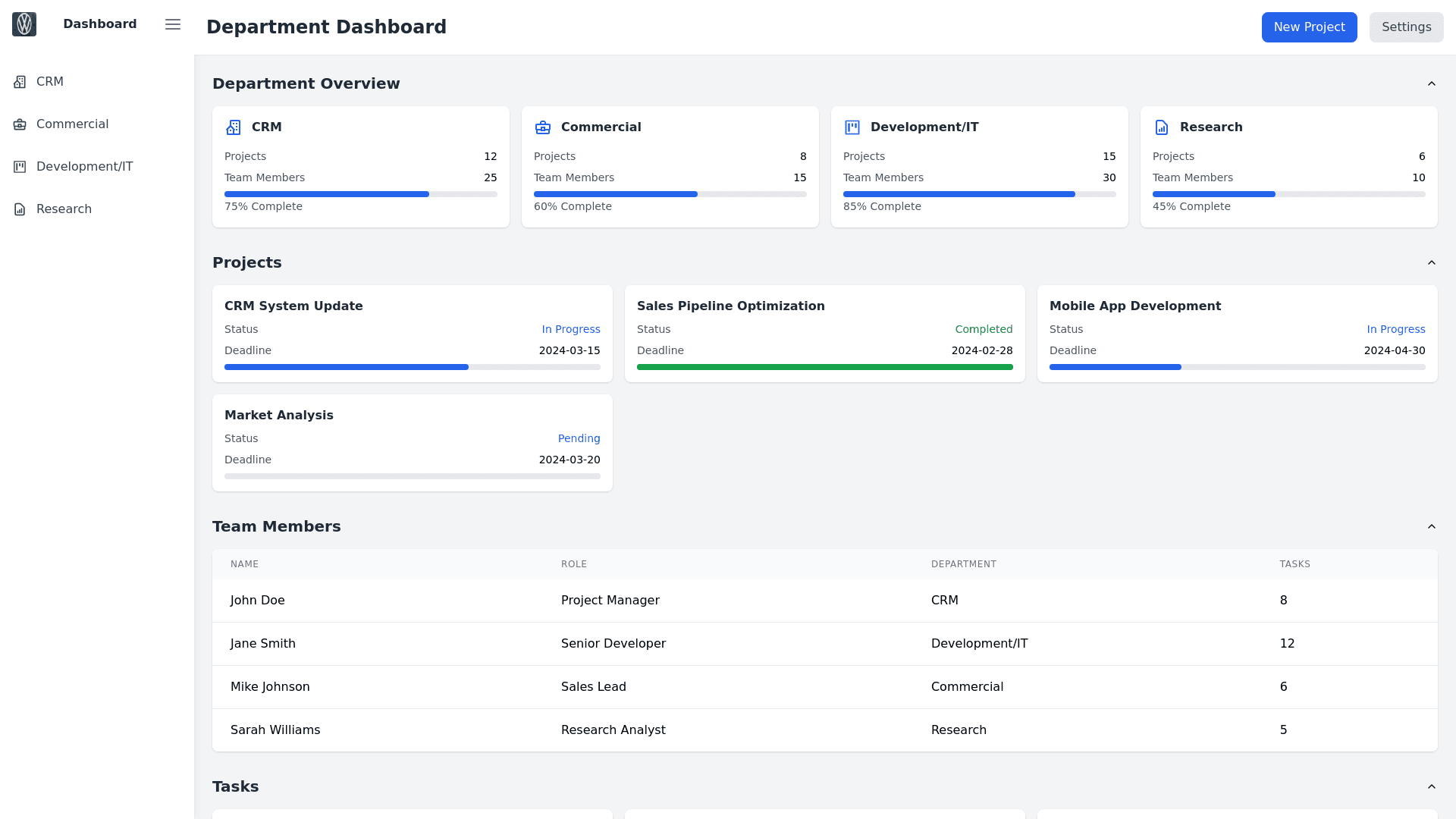Screen dimensions: 1456x819
Task: Collapse the Department Overview section
Action: 1432,83
